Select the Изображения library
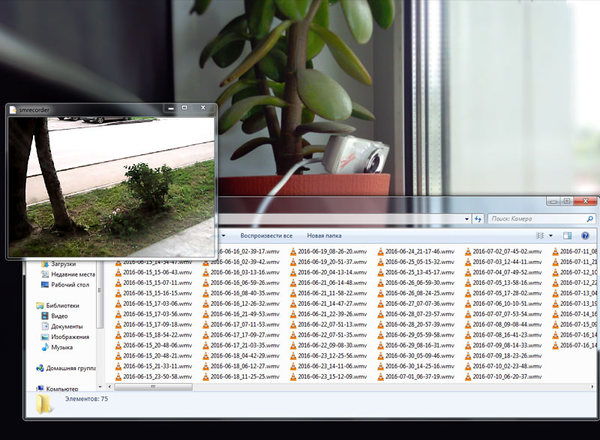 (x=69, y=337)
